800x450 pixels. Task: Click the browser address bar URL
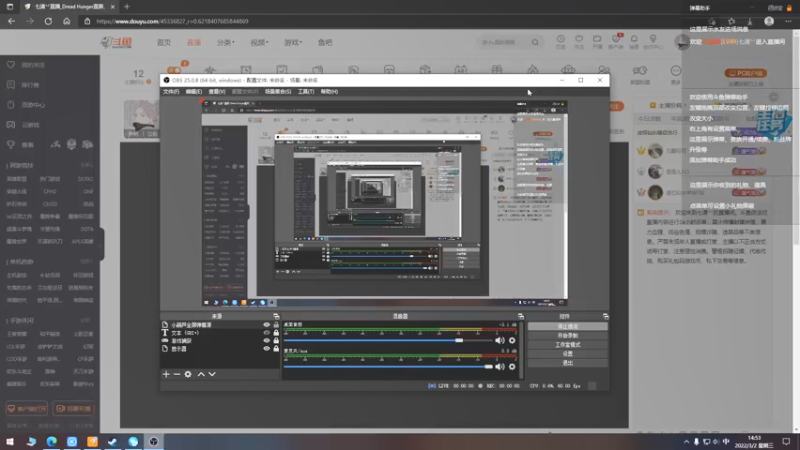[172, 21]
